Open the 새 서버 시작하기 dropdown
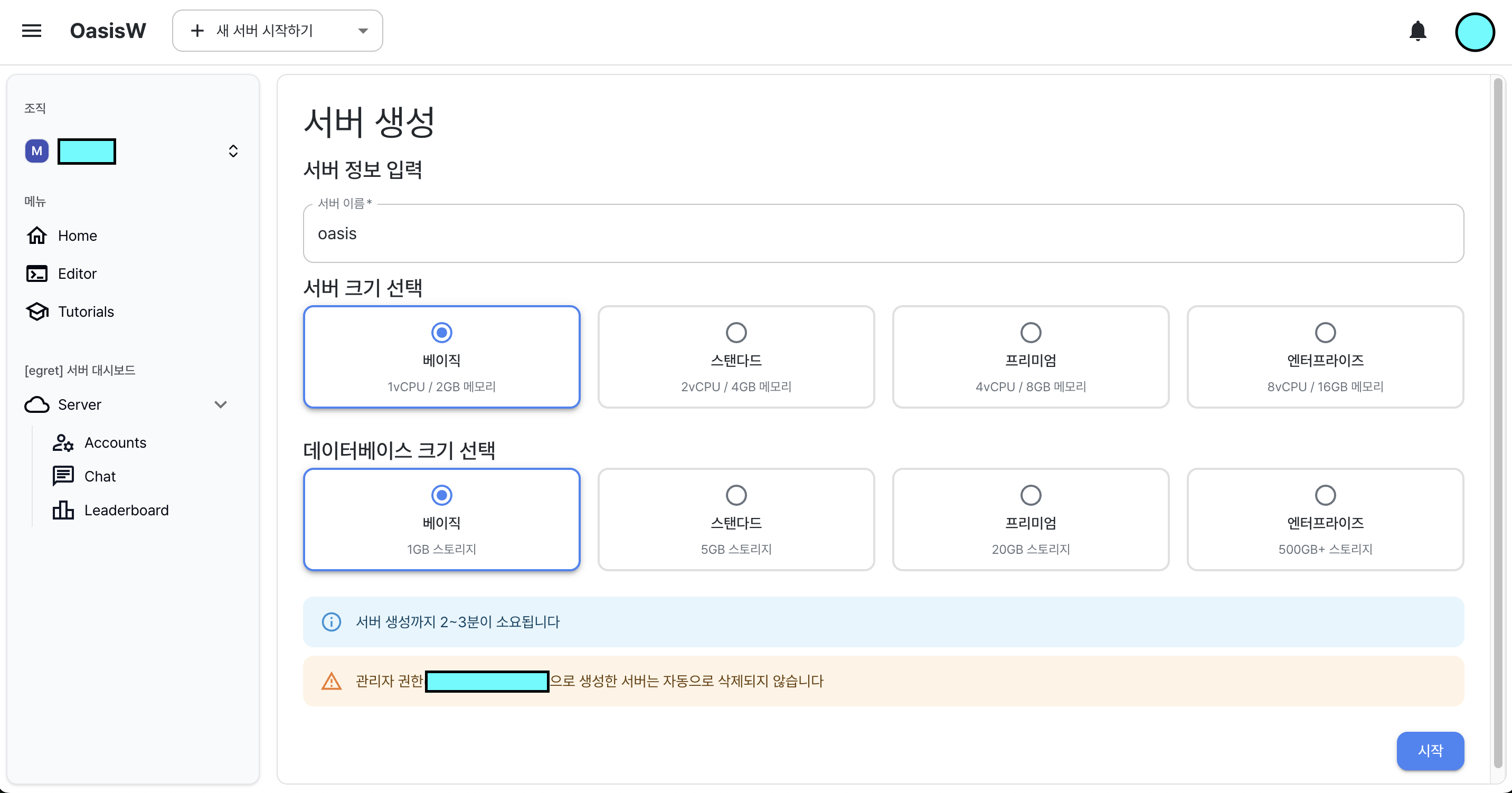The width and height of the screenshot is (1512, 793). tap(277, 31)
